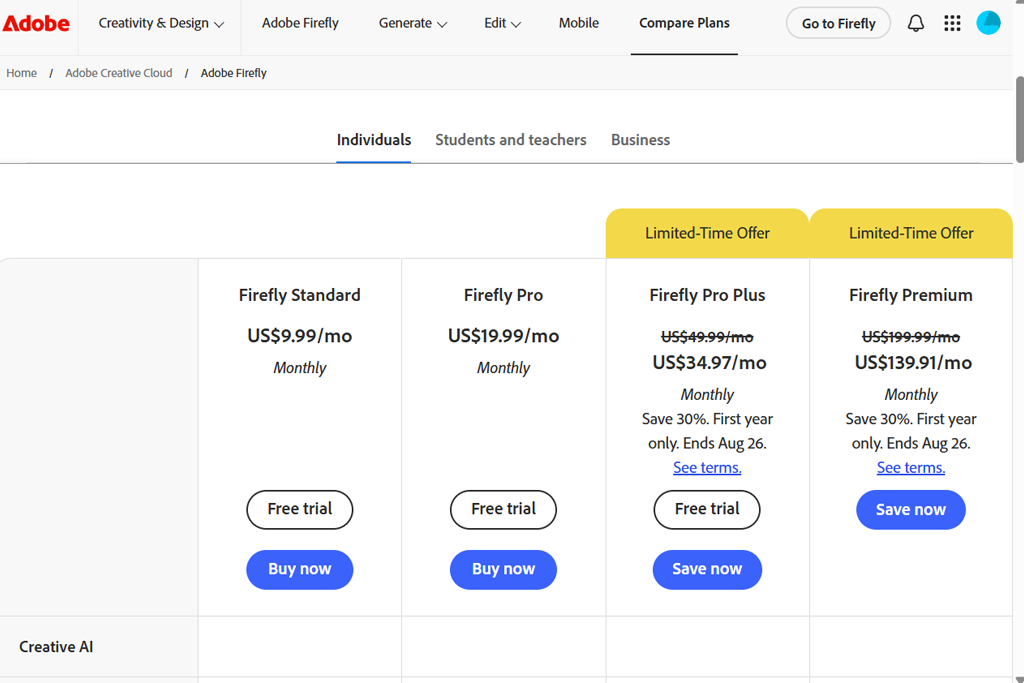Viewport: 1024px width, 683px height.
Task: Click struck-through US$199.99/mo price
Action: (911, 337)
